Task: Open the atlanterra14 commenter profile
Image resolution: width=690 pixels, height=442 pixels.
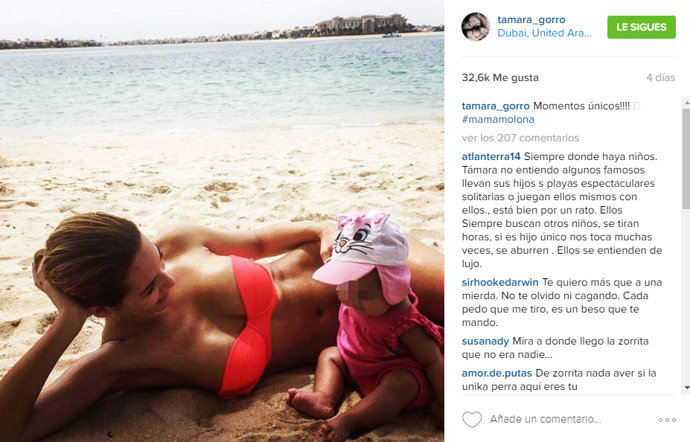Action: pyautogui.click(x=491, y=156)
